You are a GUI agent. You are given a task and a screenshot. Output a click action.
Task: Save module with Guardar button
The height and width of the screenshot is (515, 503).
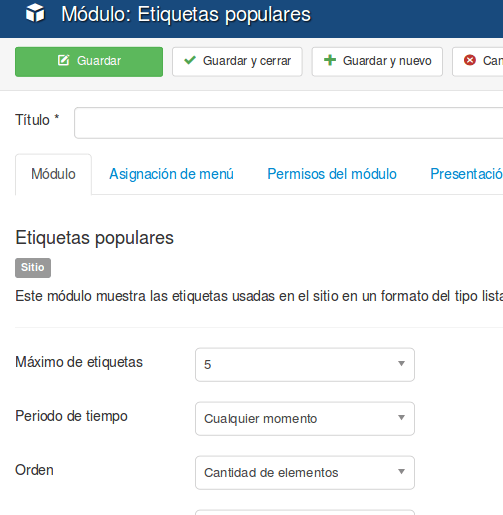[89, 62]
